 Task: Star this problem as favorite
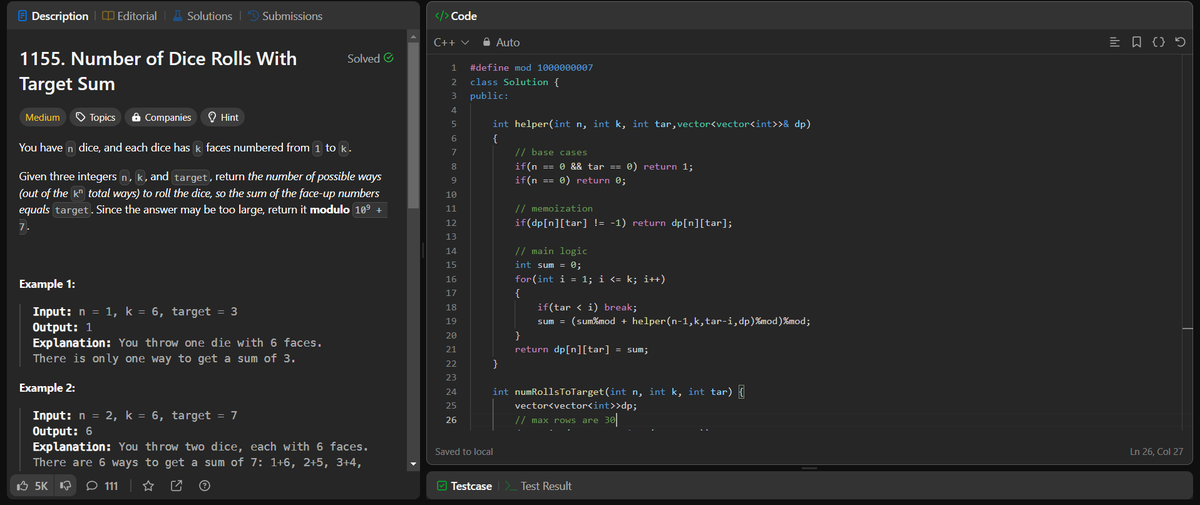pyautogui.click(x=147, y=486)
